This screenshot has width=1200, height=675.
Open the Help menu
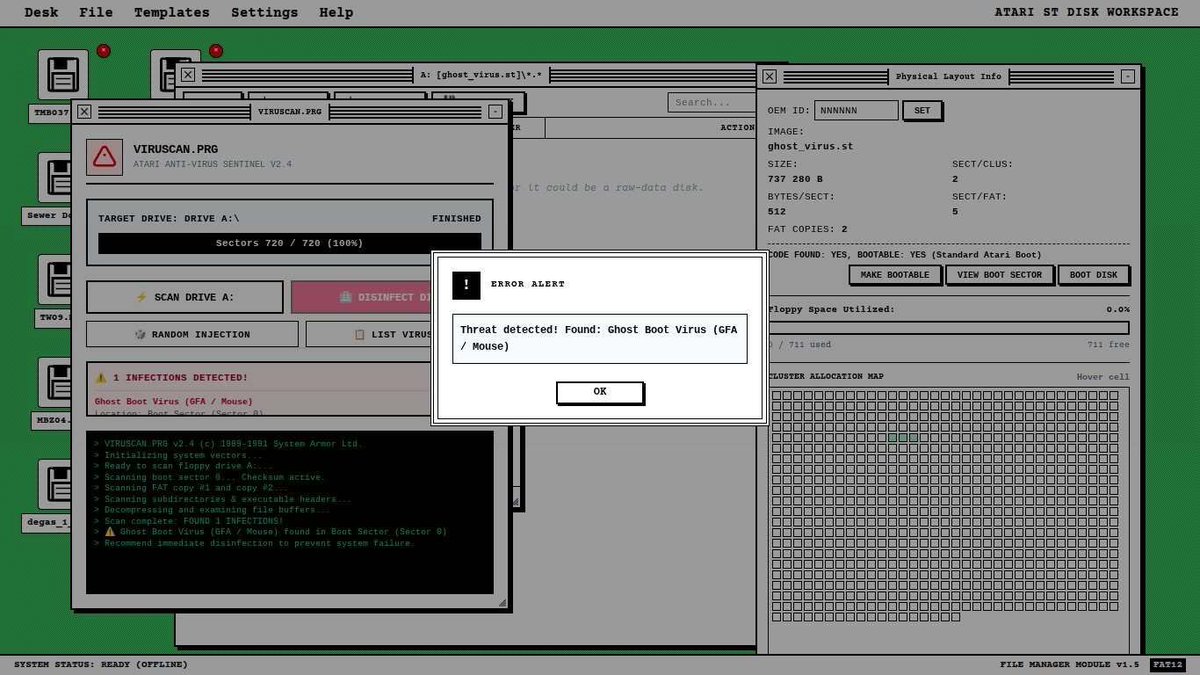336,13
